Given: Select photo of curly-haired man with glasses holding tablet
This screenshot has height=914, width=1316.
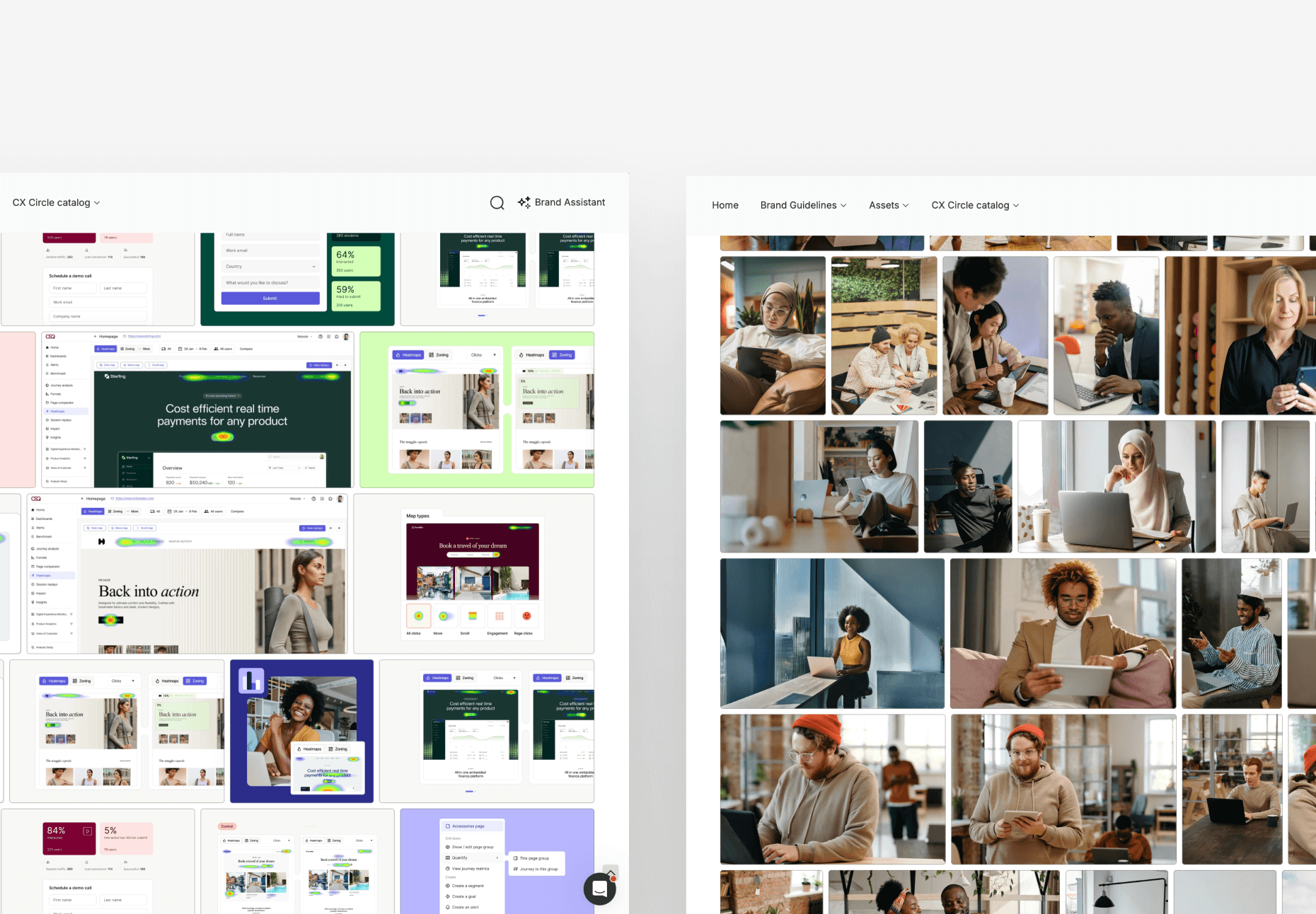Looking at the screenshot, I should [x=1063, y=633].
